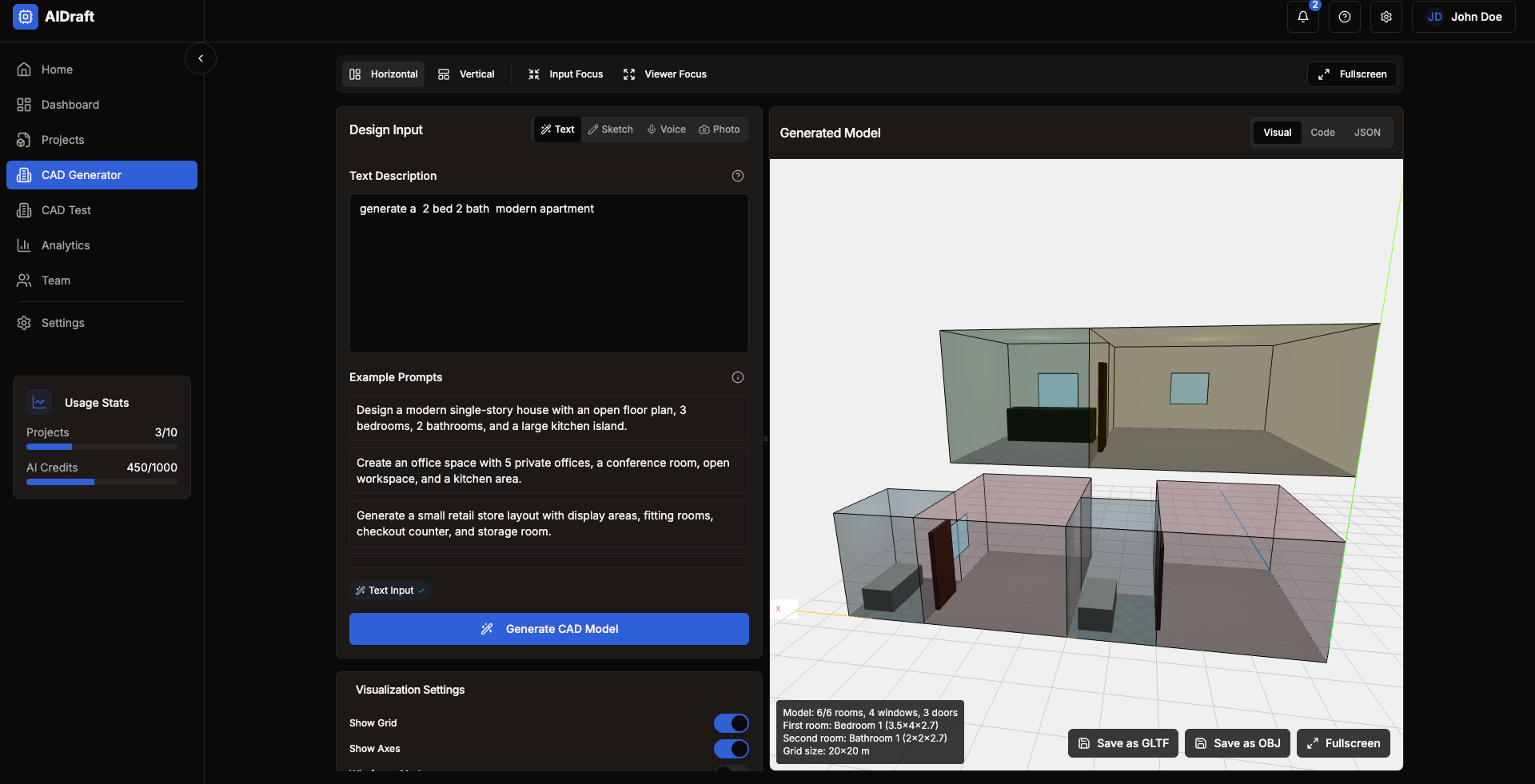Click the Generate CAD Model button
The image size is (1535, 784).
[x=548, y=629]
